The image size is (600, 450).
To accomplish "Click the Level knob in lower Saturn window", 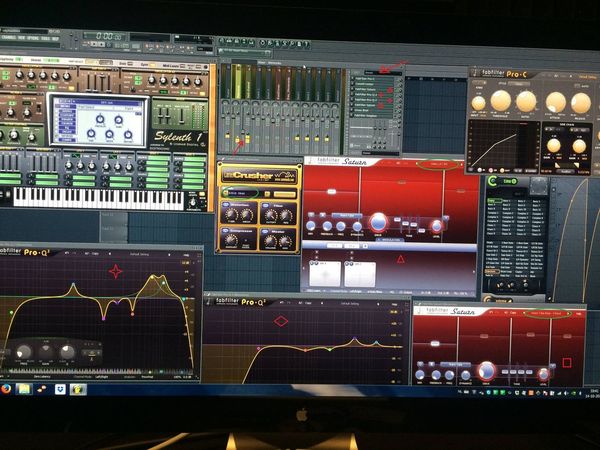I will coord(543,374).
